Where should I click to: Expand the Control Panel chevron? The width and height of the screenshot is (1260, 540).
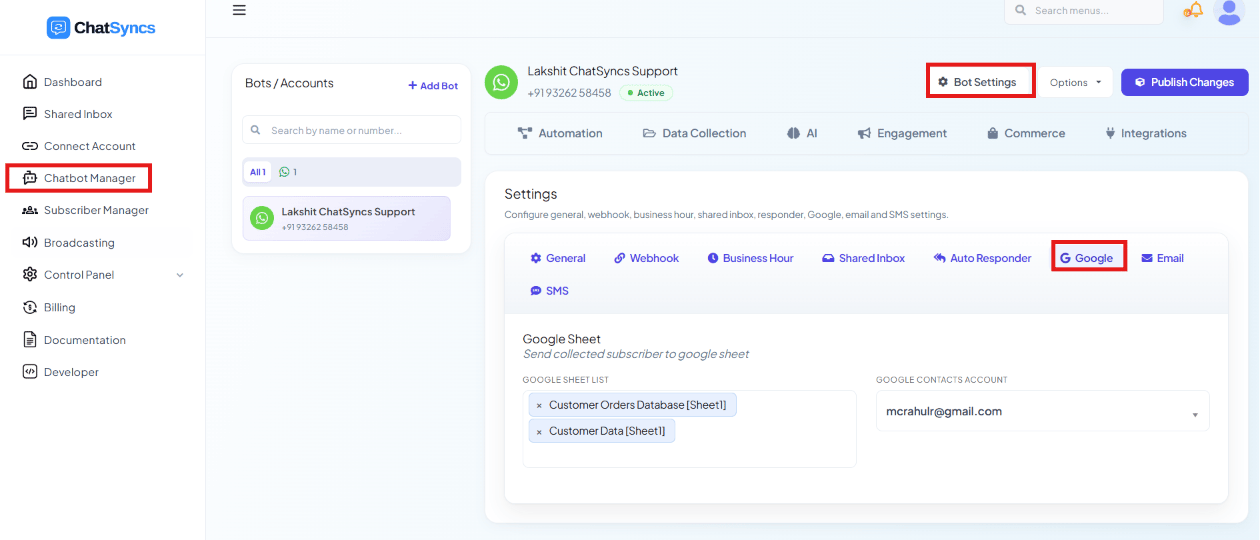point(180,275)
